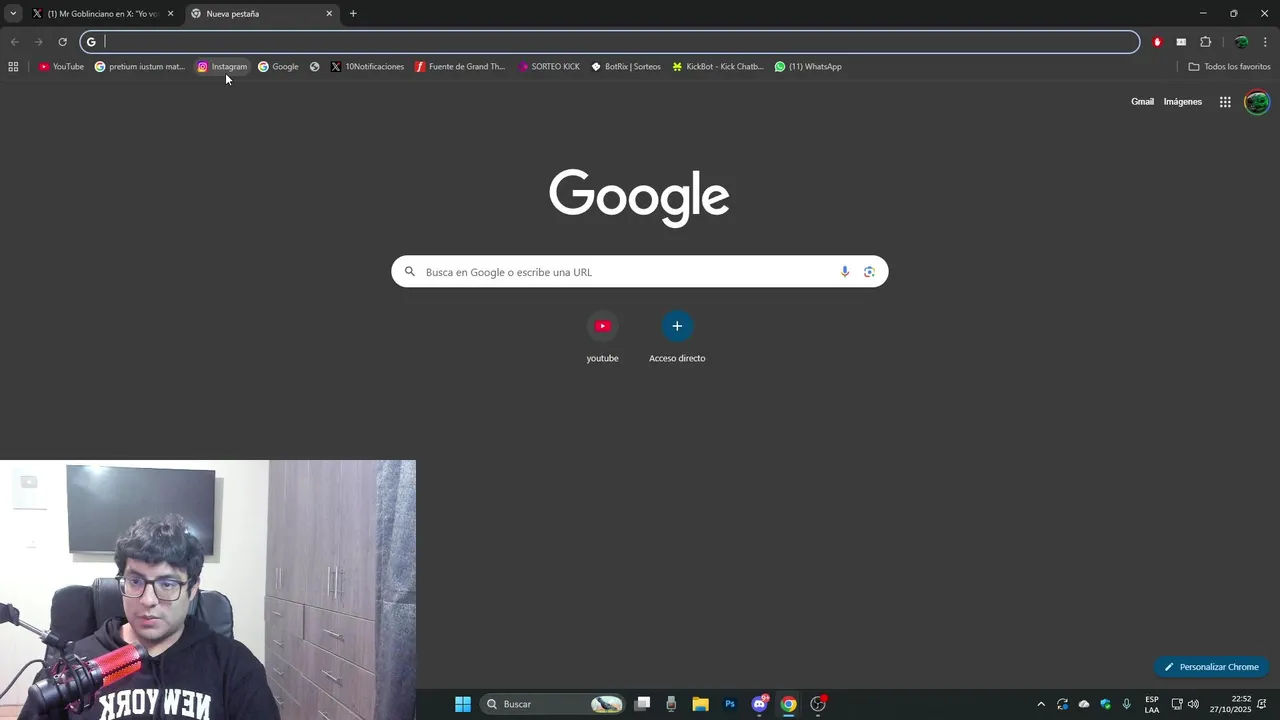The width and height of the screenshot is (1280, 720).
Task: Click the taskbar Buscar search box
Action: tap(553, 704)
